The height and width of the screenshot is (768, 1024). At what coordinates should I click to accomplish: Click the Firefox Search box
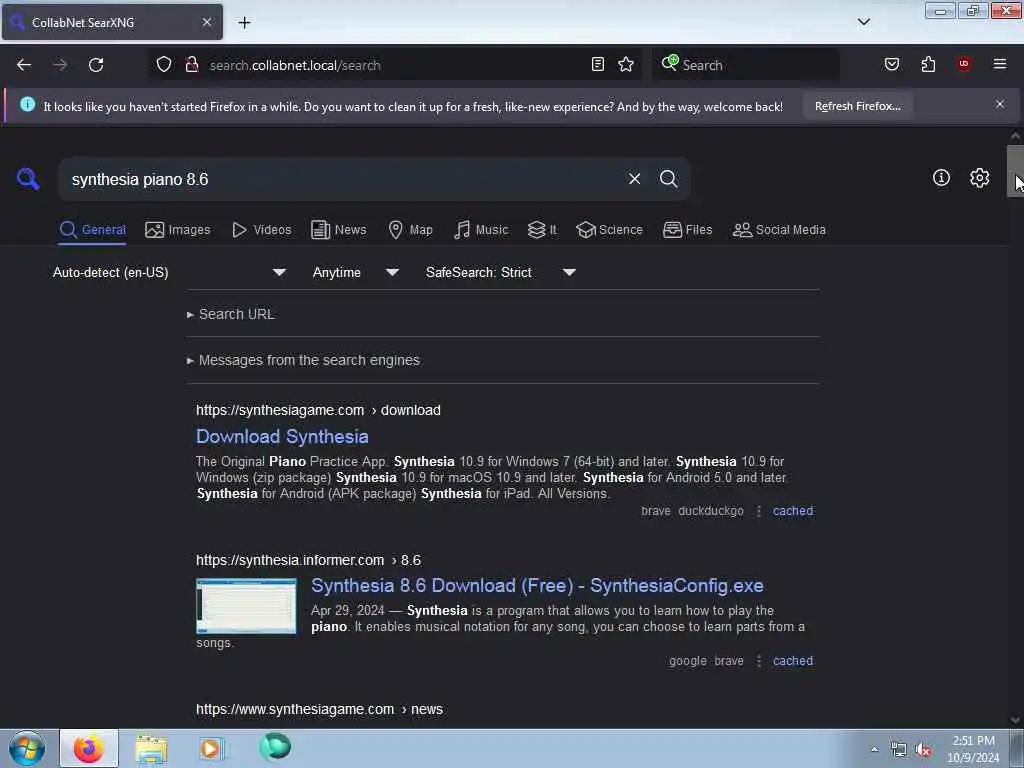[x=745, y=65]
